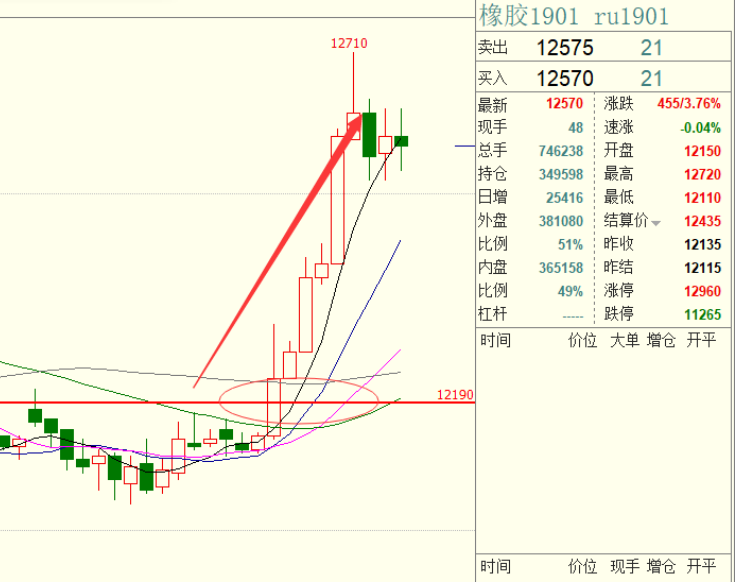Select the upper 增仓 column header
The height and width of the screenshot is (583, 735).
tap(661, 340)
